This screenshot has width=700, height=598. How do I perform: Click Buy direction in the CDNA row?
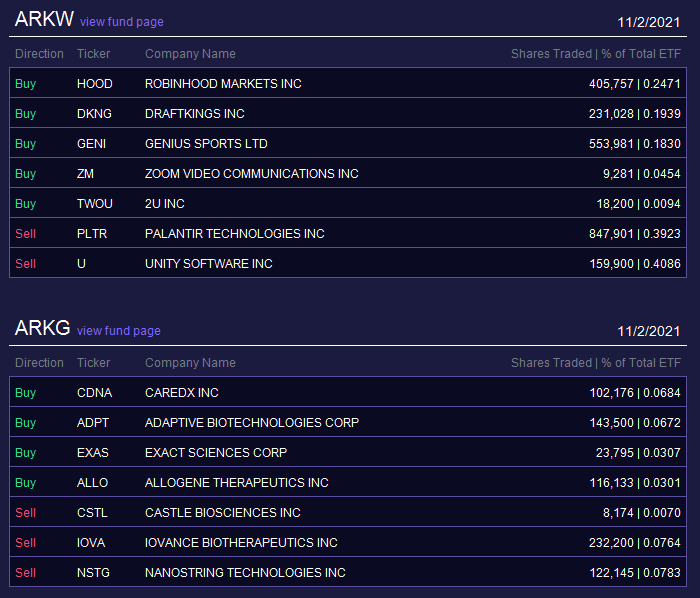click(x=25, y=393)
